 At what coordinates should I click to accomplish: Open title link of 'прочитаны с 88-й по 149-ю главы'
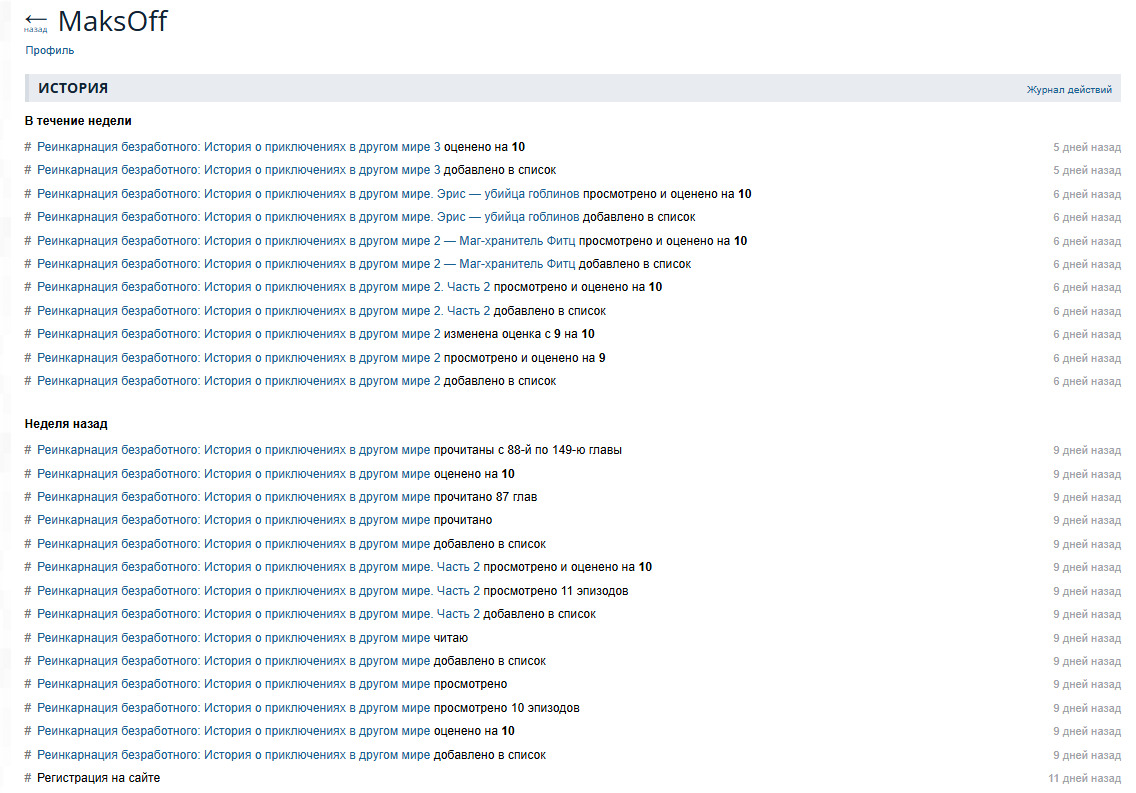(x=233, y=450)
